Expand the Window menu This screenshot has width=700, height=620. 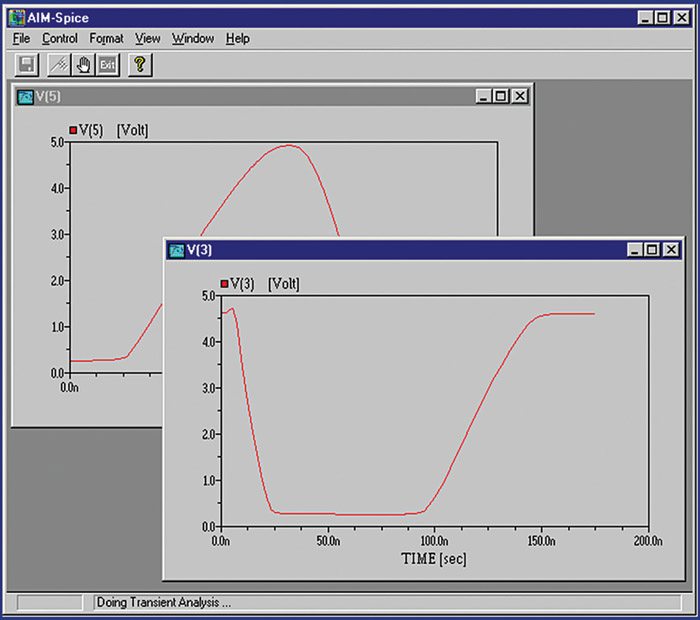pos(193,38)
